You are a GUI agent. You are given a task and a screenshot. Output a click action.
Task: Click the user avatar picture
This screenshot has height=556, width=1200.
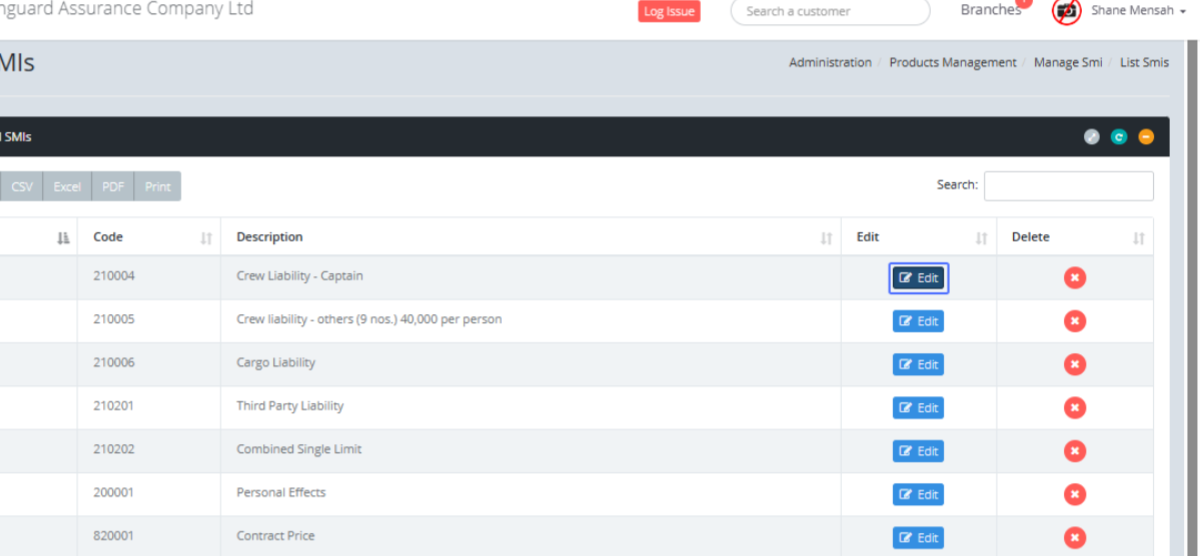click(1067, 11)
